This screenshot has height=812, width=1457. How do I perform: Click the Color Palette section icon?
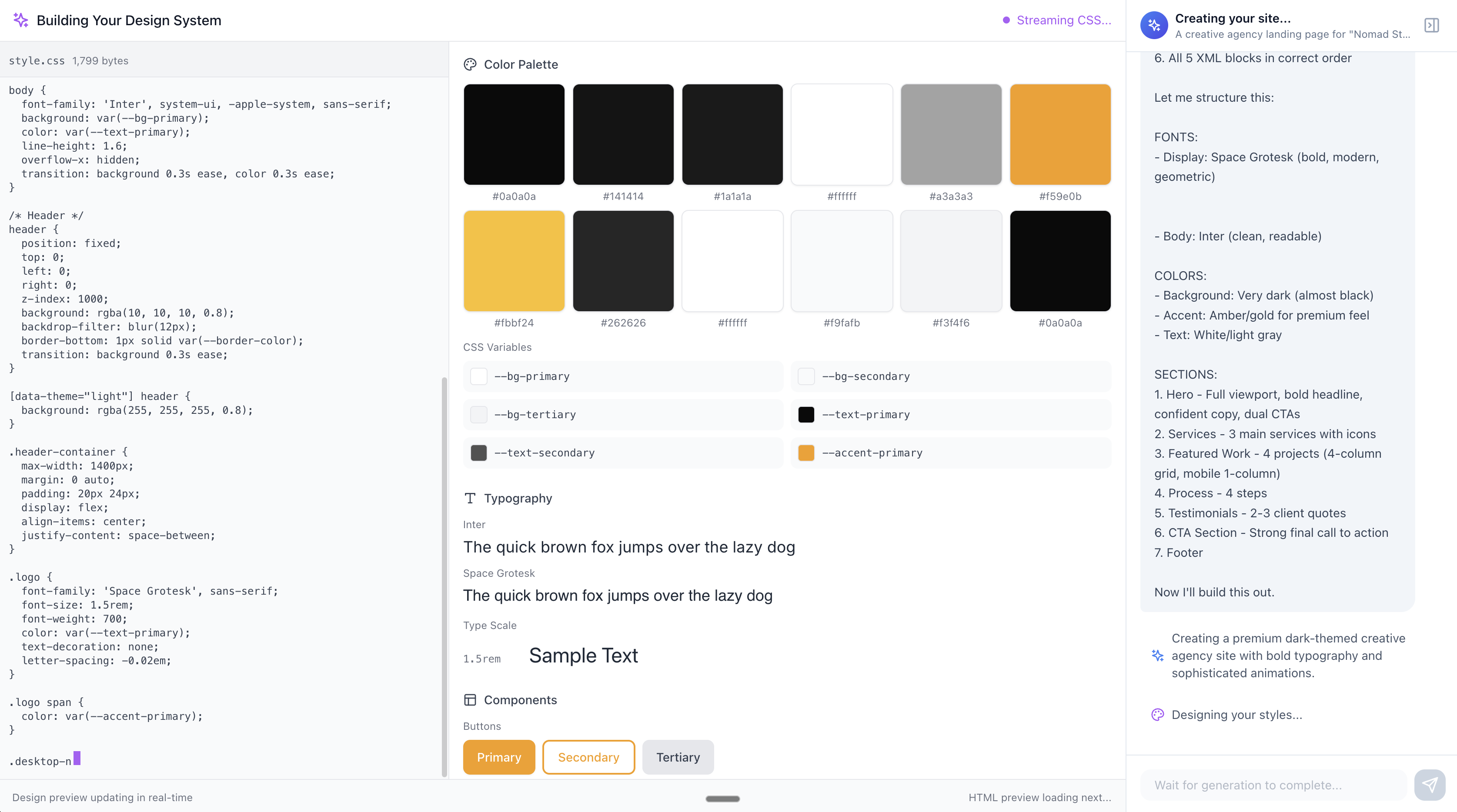click(x=469, y=64)
